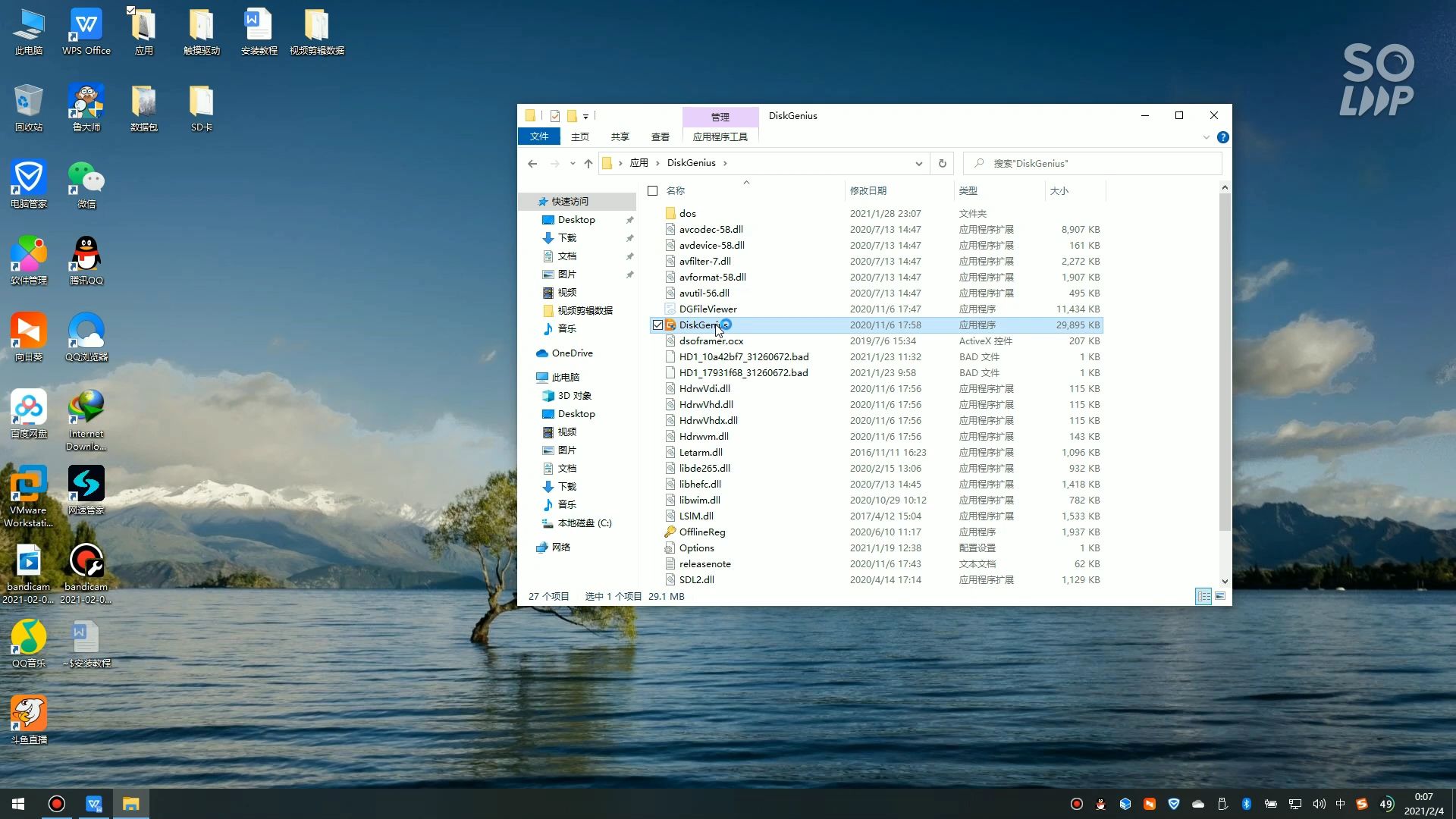Select the 此电脑 desktop icon
This screenshot has height=819, width=1456.
coord(29,31)
